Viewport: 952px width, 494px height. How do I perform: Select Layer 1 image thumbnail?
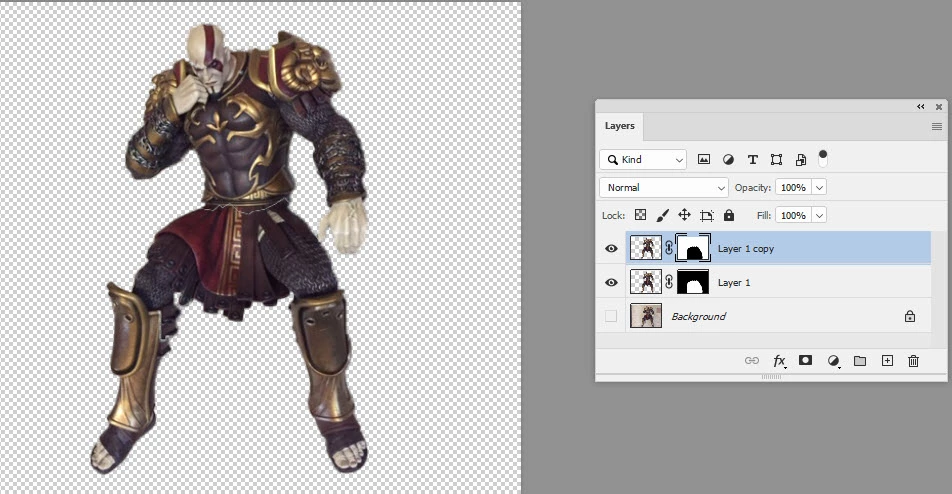click(646, 282)
